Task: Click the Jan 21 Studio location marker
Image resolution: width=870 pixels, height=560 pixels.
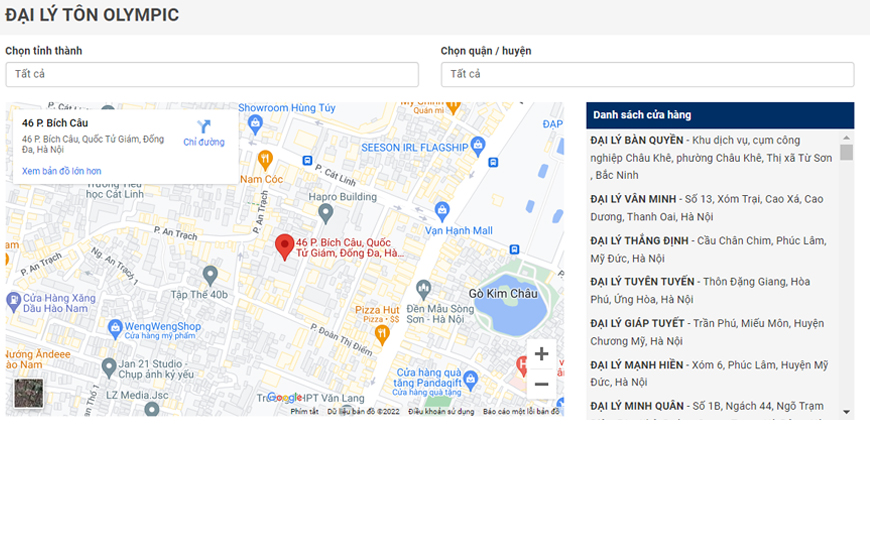Action: coord(109,367)
